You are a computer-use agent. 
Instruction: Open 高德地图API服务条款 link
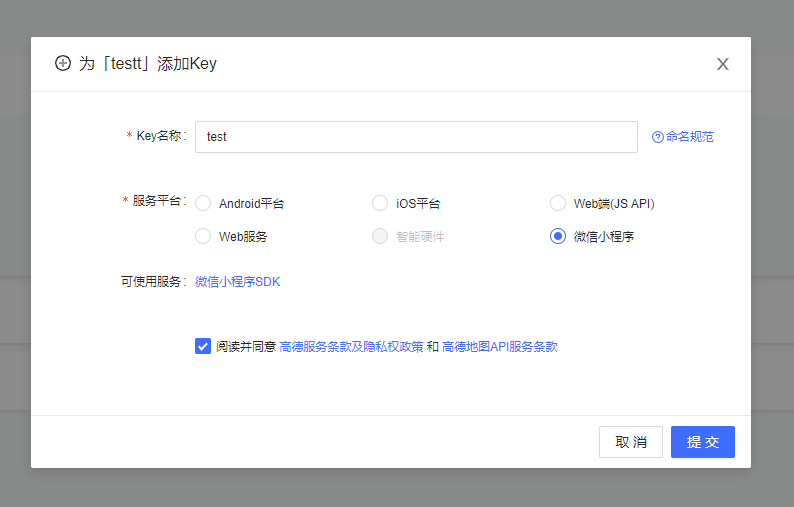pyautogui.click(x=499, y=346)
